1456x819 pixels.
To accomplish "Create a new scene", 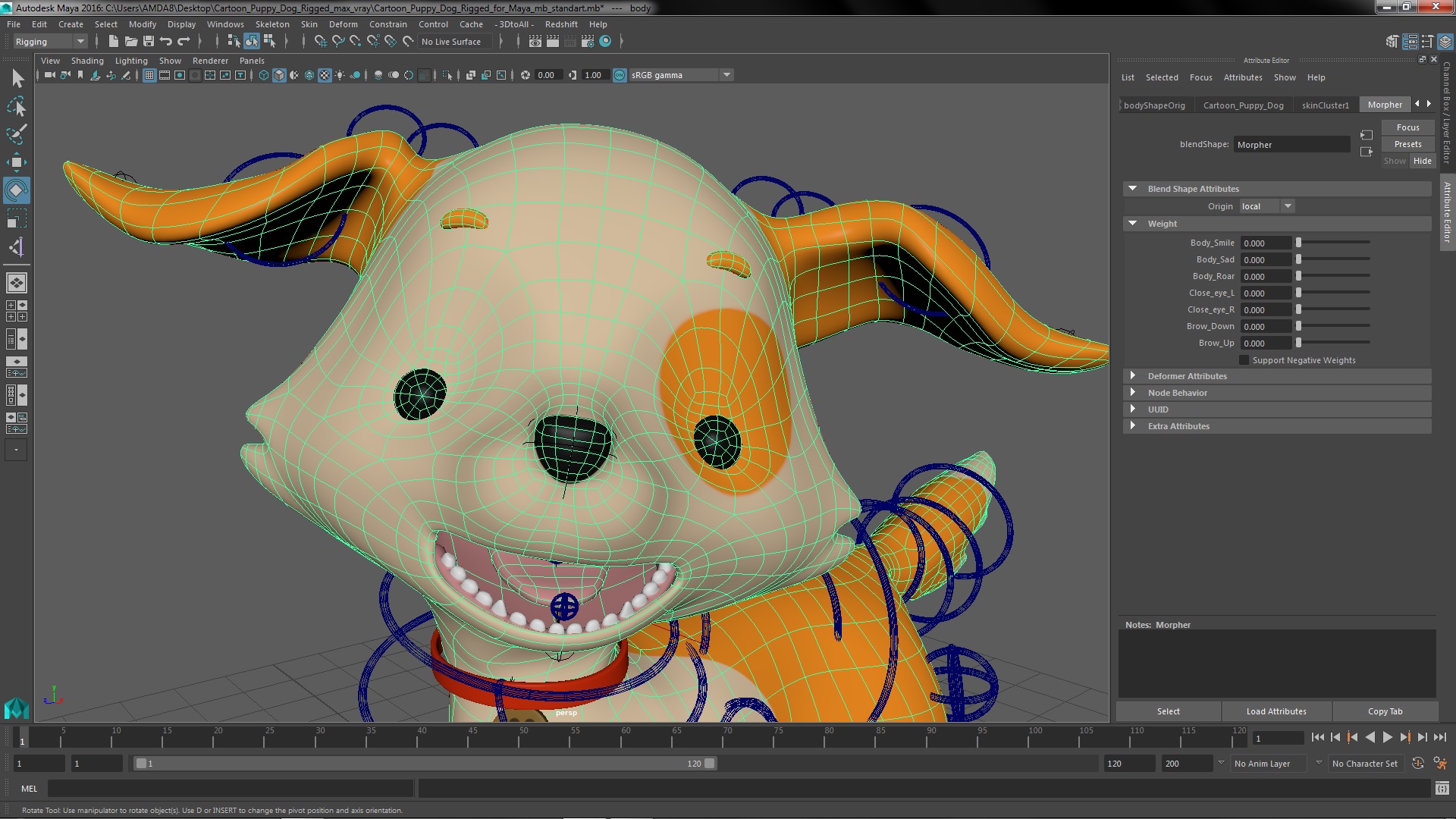I will click(x=114, y=42).
